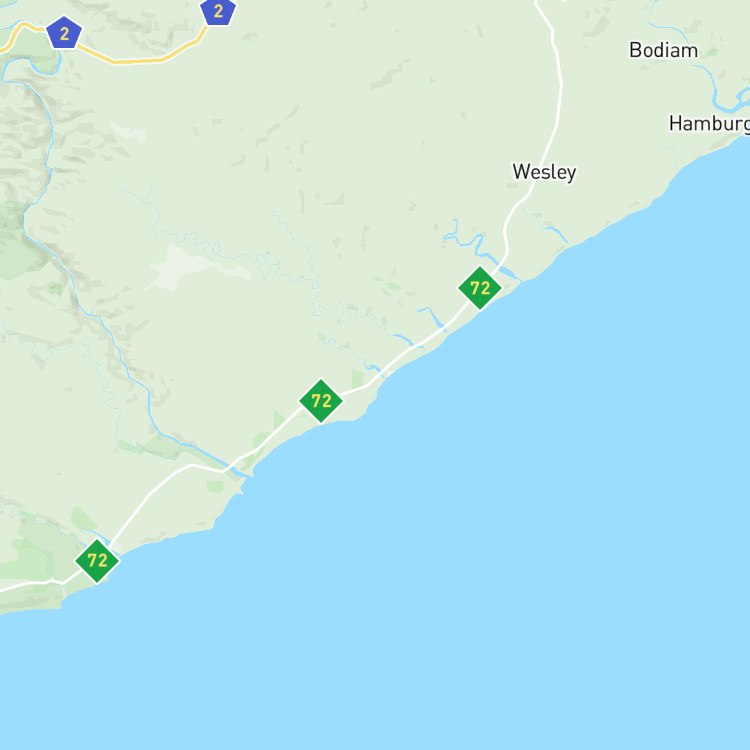Viewport: 750px width, 750px height.
Task: Click the Wesley town label
Action: 544,172
